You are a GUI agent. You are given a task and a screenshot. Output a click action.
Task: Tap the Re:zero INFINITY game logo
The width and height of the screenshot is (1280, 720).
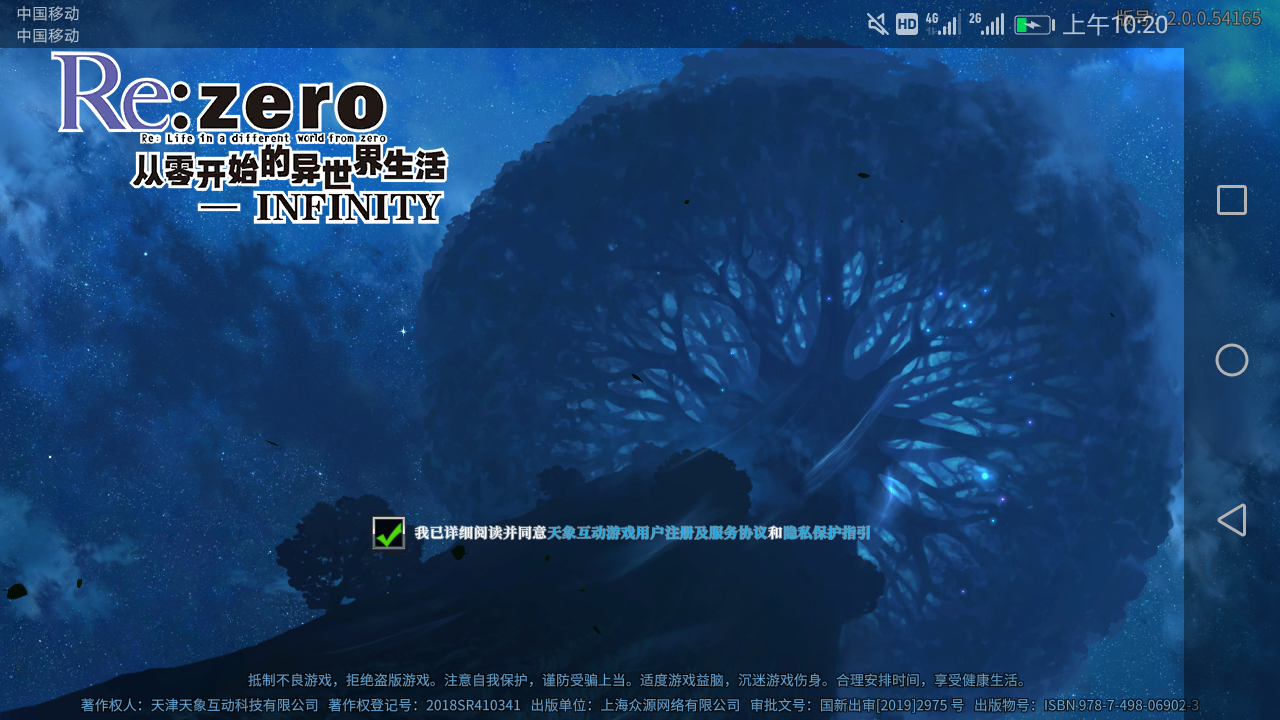(x=250, y=137)
